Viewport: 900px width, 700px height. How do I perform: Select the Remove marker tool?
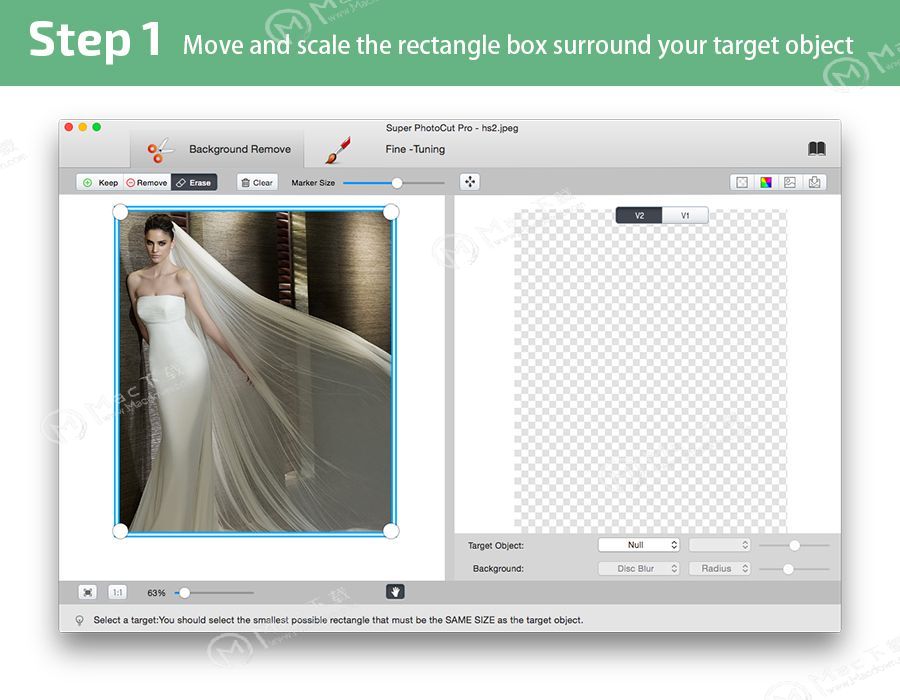pos(147,182)
